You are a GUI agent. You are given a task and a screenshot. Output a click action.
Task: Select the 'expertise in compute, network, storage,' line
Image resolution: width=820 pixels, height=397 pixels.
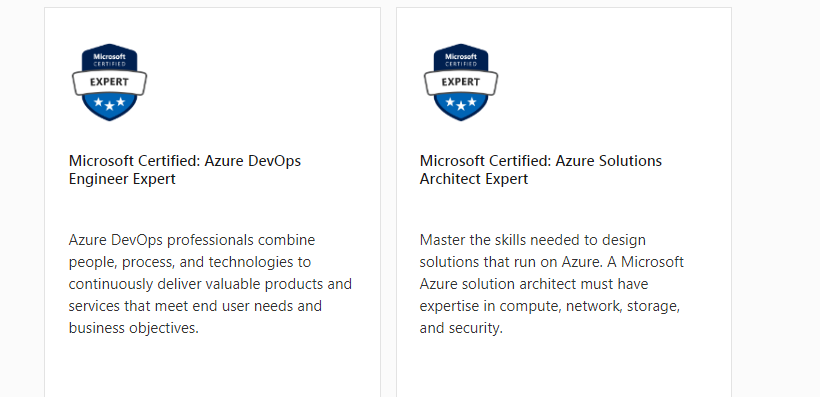[x=550, y=306]
